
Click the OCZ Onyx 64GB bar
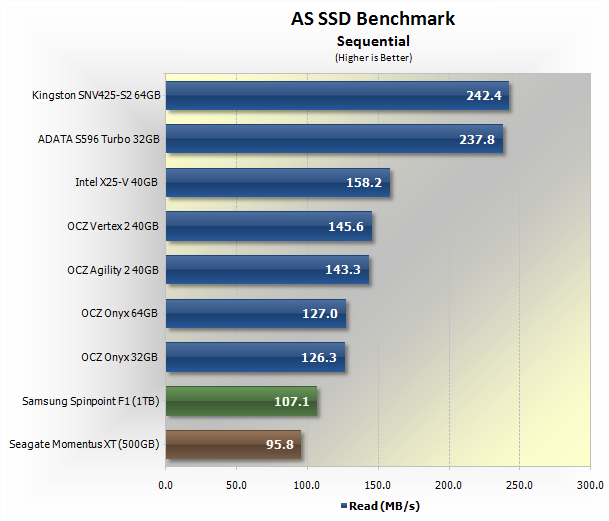pos(256,314)
